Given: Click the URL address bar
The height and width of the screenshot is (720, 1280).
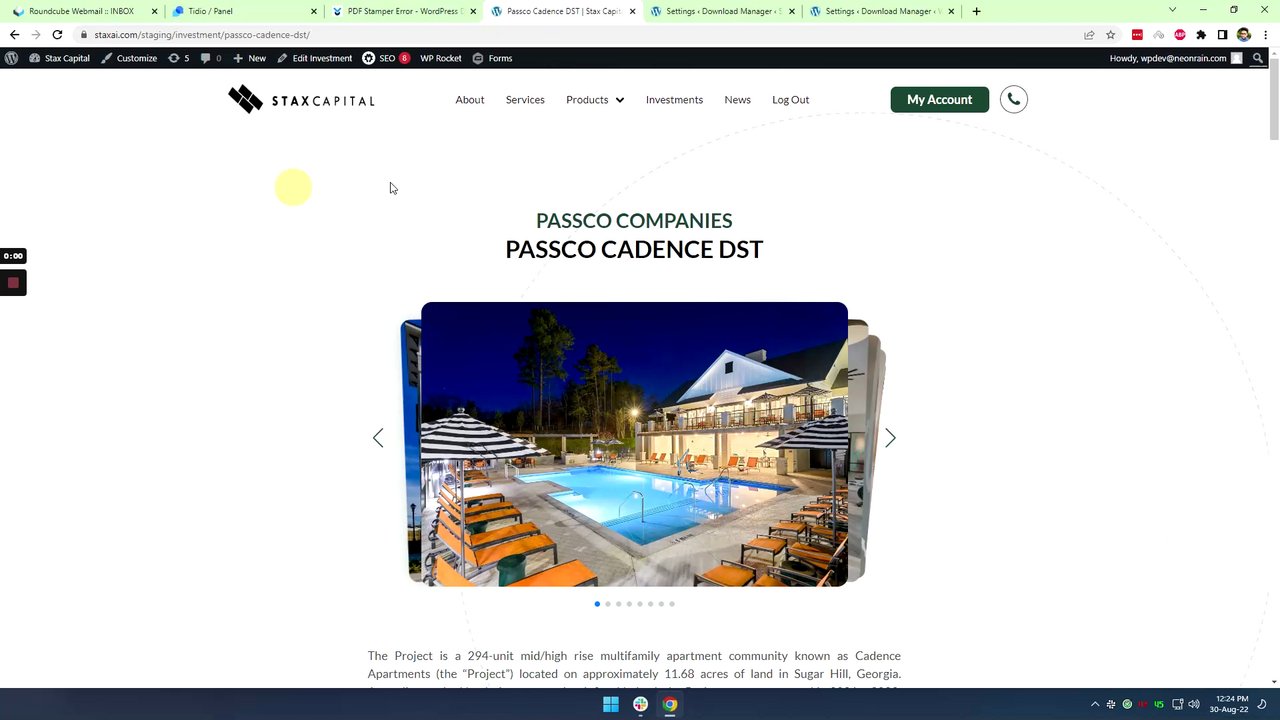Looking at the screenshot, I should [580, 35].
